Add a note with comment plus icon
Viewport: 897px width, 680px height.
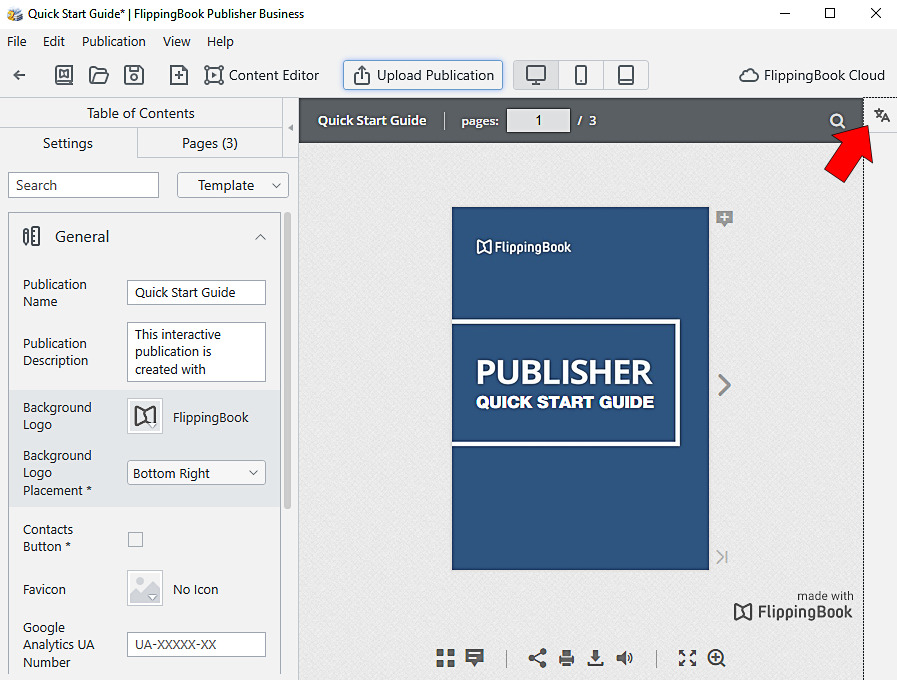tap(724, 218)
